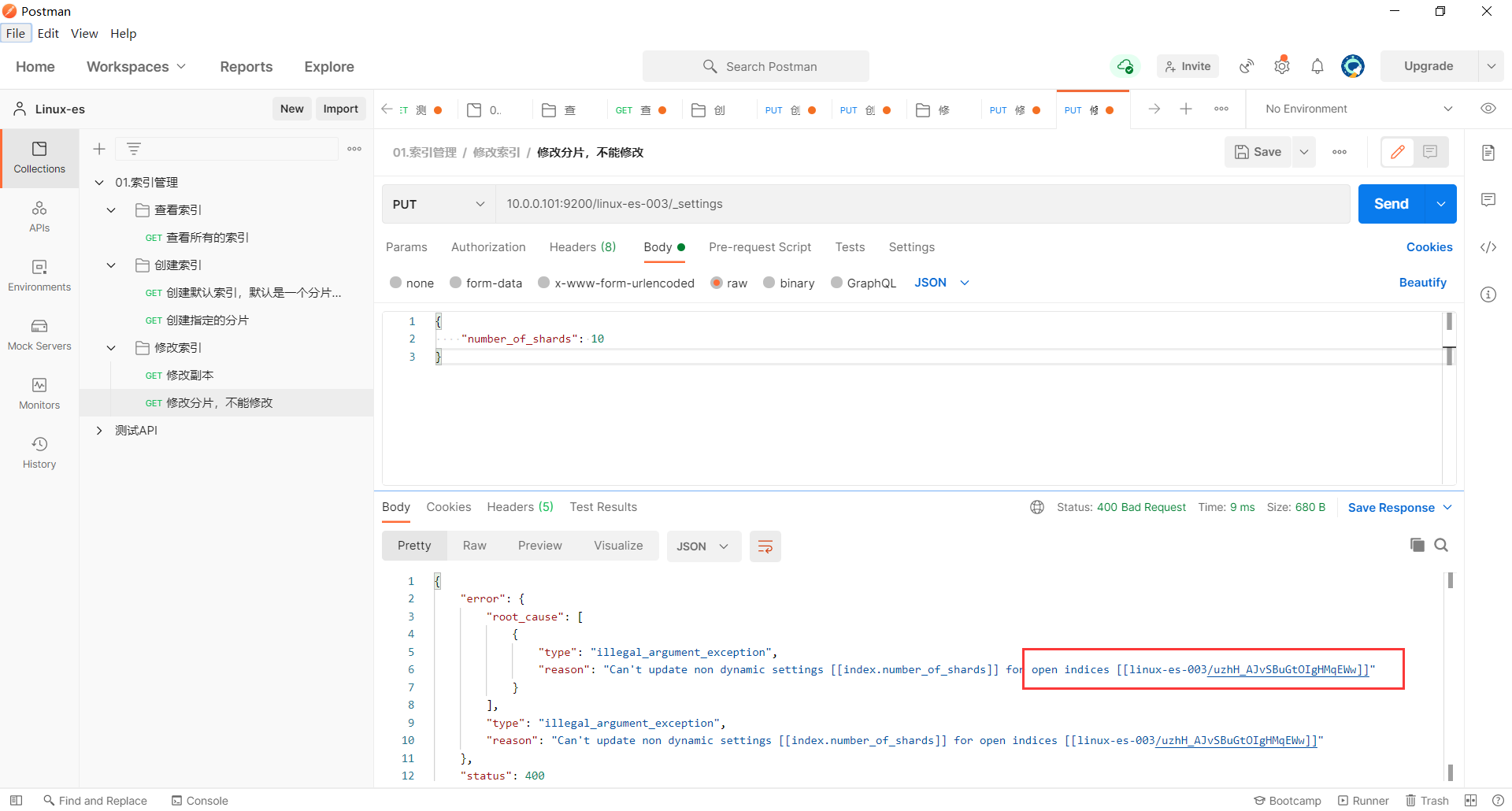
Task: Open the Save options dropdown arrow
Action: pyautogui.click(x=1304, y=152)
